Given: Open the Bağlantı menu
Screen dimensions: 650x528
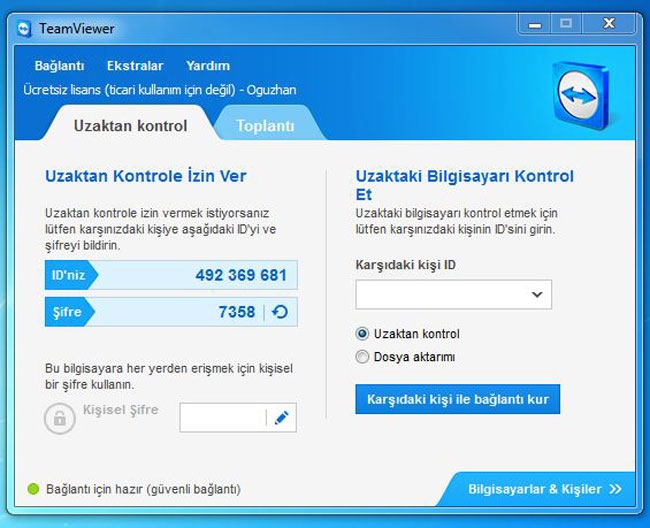Looking at the screenshot, I should tap(59, 65).
